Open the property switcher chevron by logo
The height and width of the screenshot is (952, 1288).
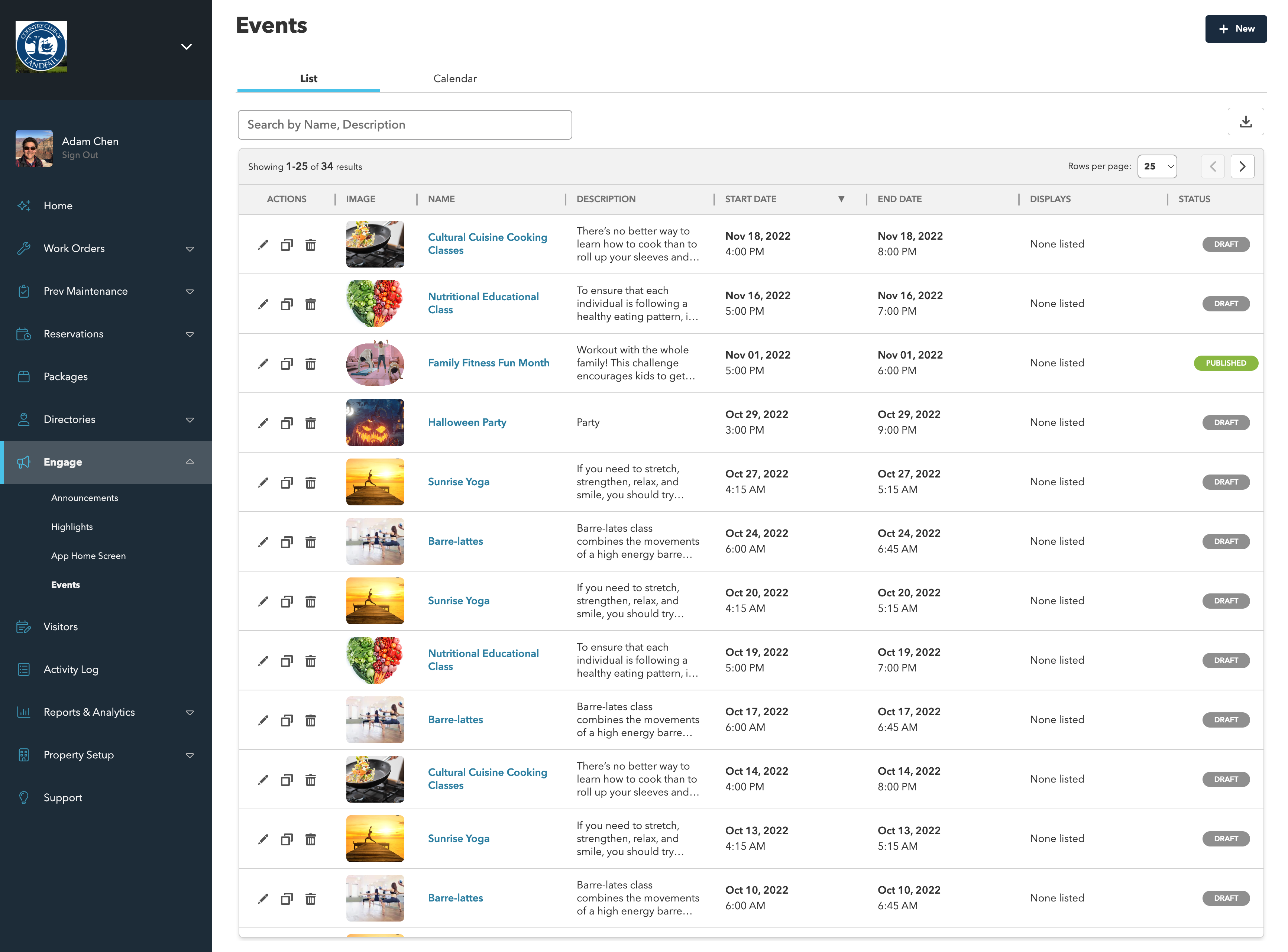tap(186, 47)
